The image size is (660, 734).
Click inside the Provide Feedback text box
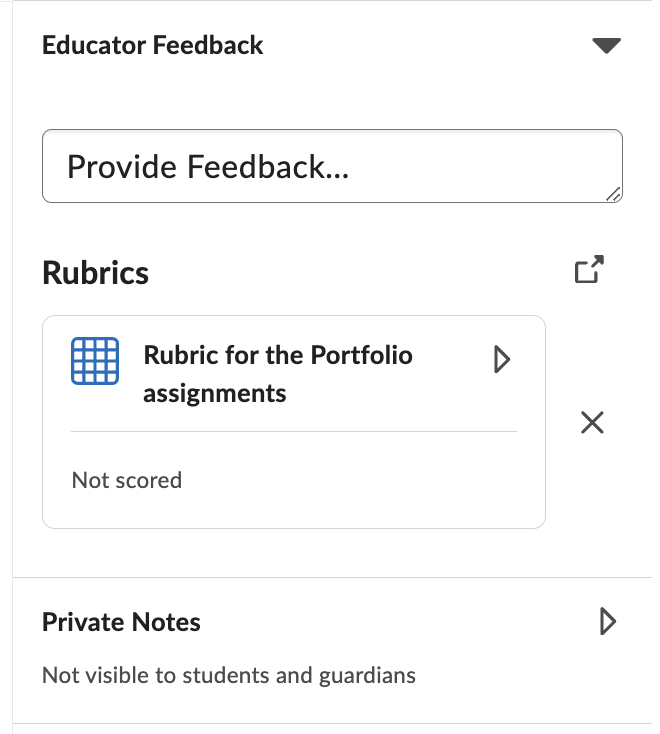point(332,166)
